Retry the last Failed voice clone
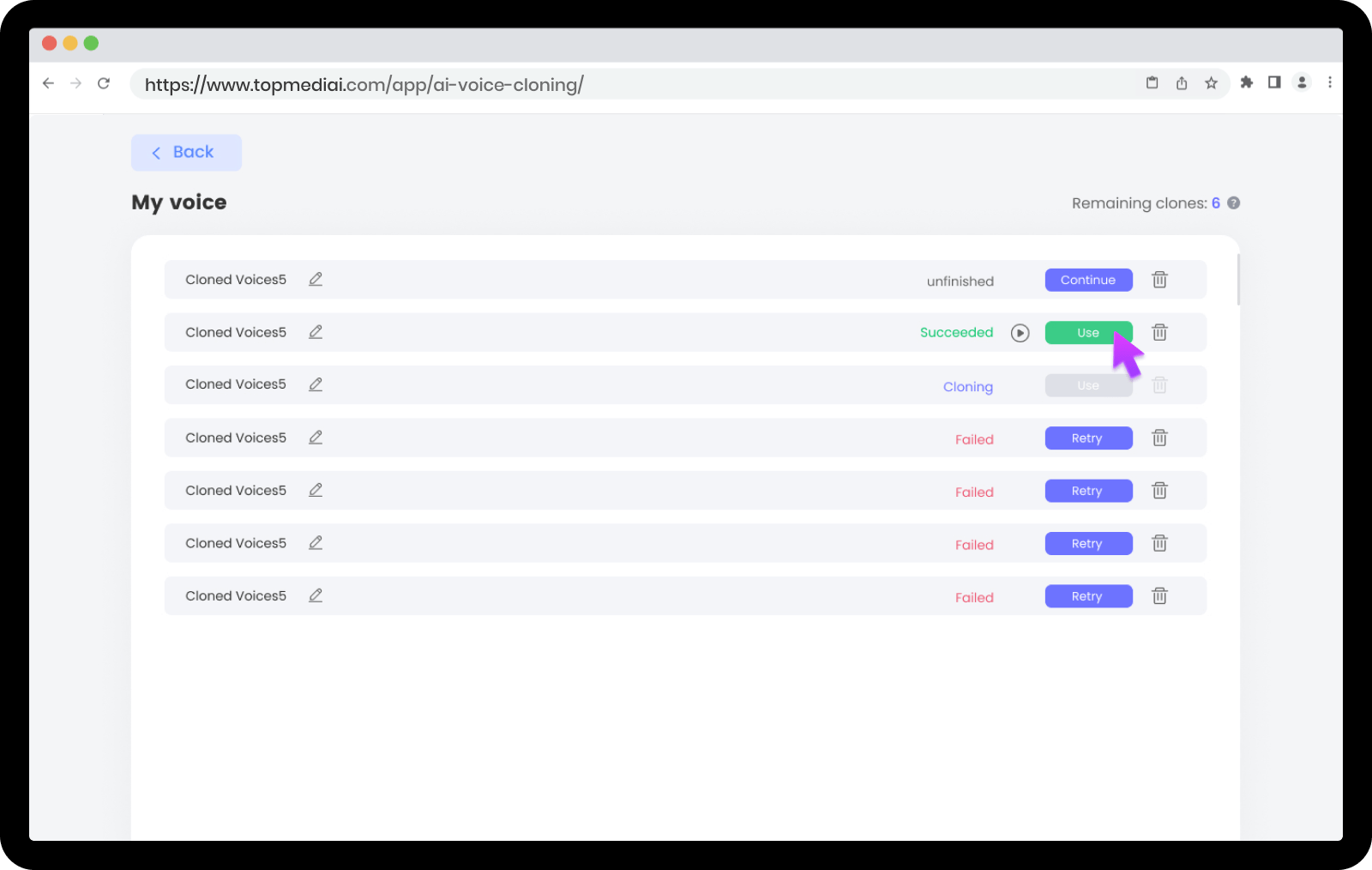Viewport: 1372px width, 870px height. [x=1088, y=596]
